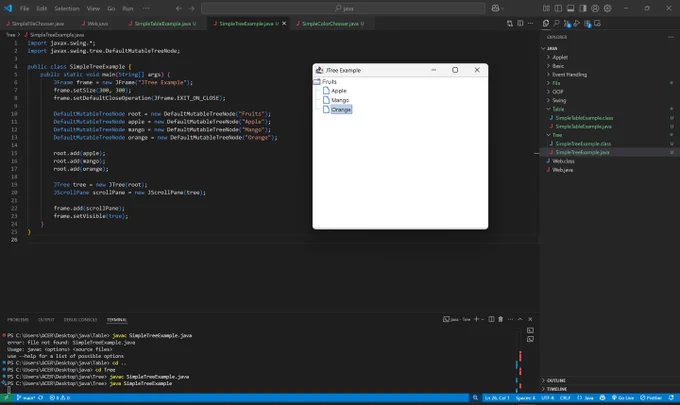Open the Run and Debug view icon
The image size is (680, 405).
pos(577,23)
